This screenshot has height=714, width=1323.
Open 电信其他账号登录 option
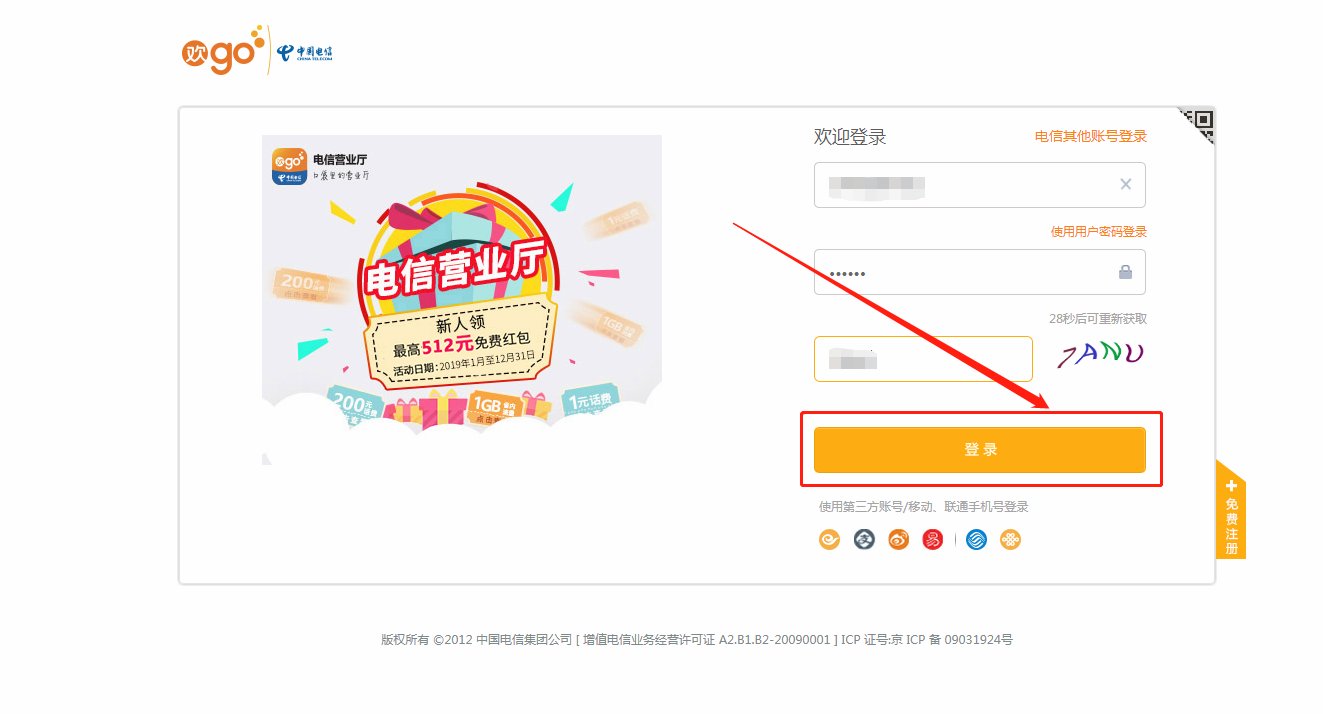coord(1090,136)
